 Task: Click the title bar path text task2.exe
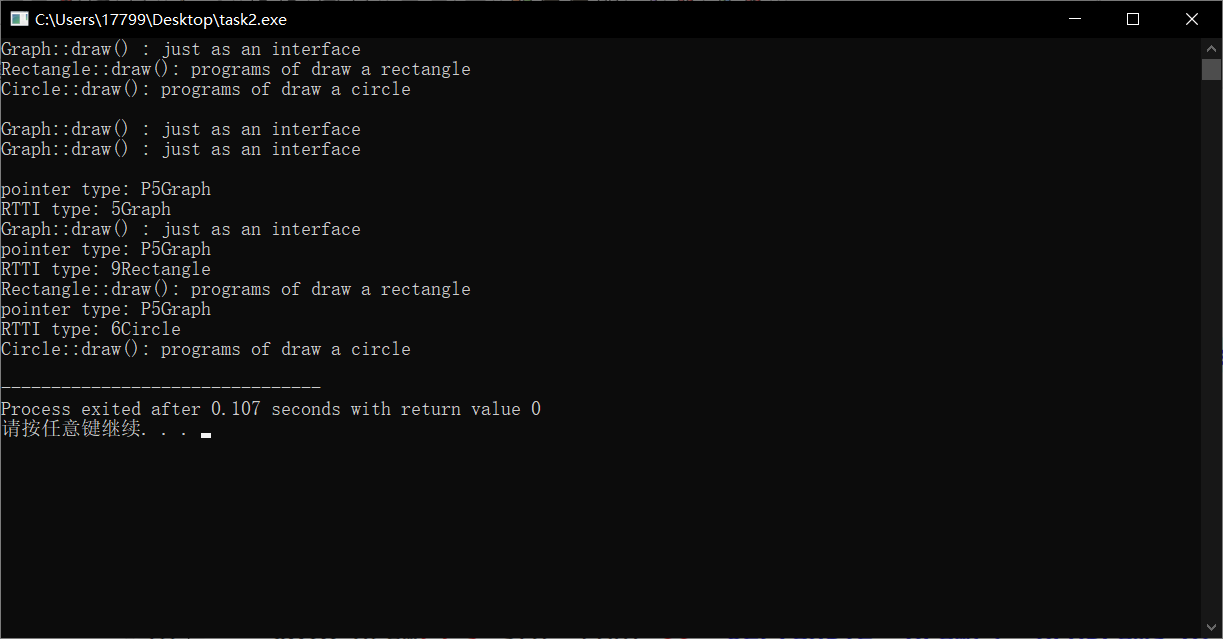coord(161,19)
